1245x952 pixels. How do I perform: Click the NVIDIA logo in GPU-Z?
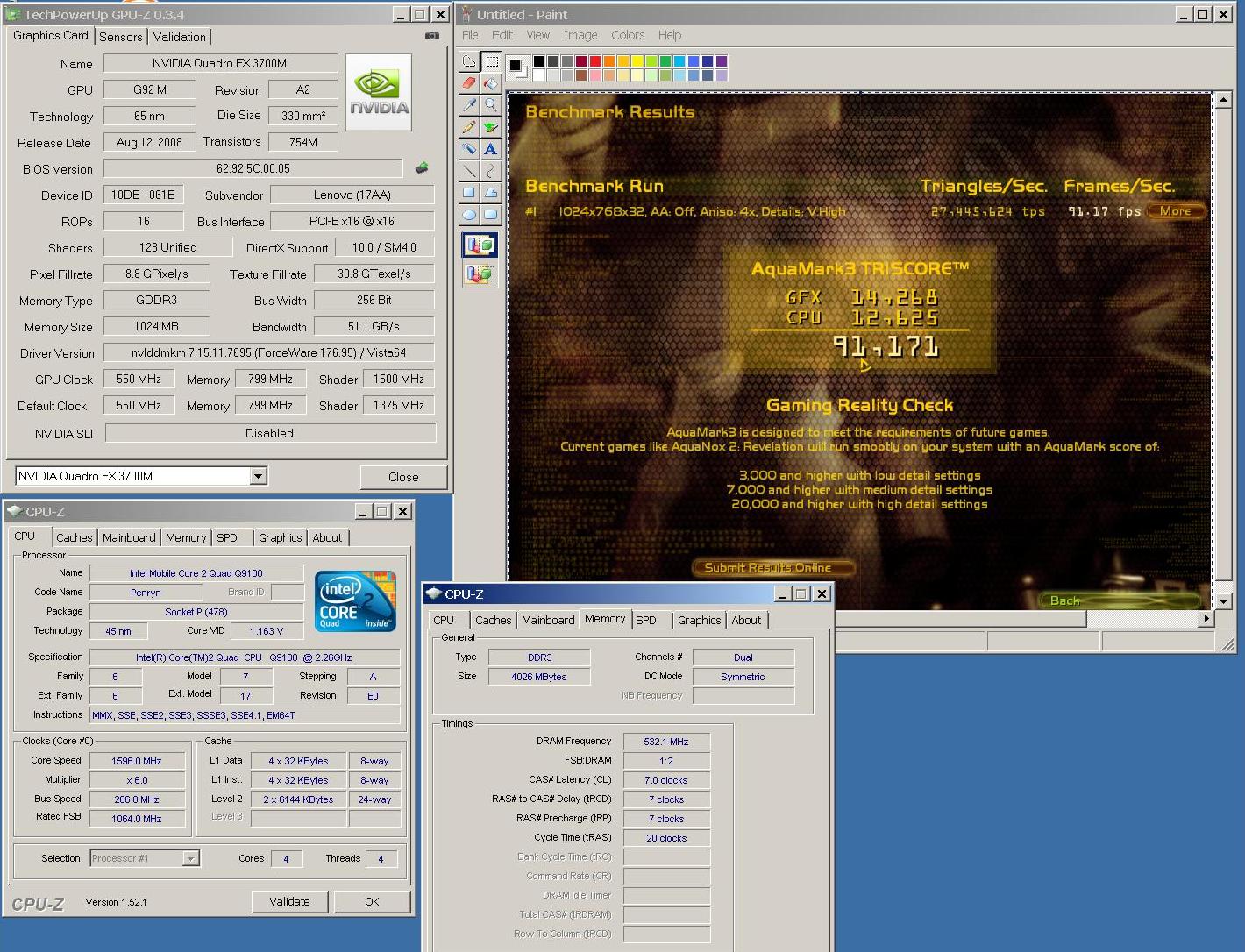tap(379, 92)
